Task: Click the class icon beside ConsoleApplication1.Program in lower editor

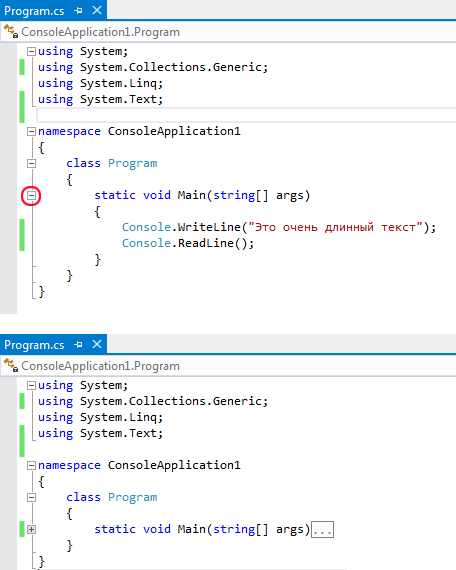Action: click(x=11, y=365)
